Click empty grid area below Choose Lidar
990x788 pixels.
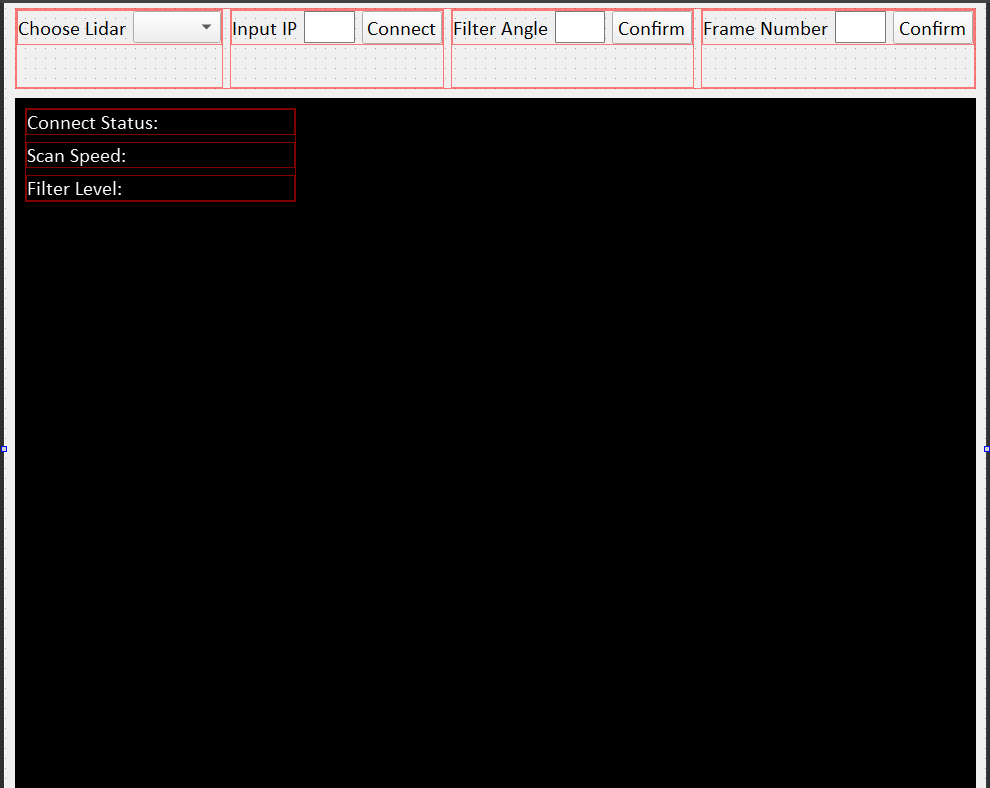118,67
